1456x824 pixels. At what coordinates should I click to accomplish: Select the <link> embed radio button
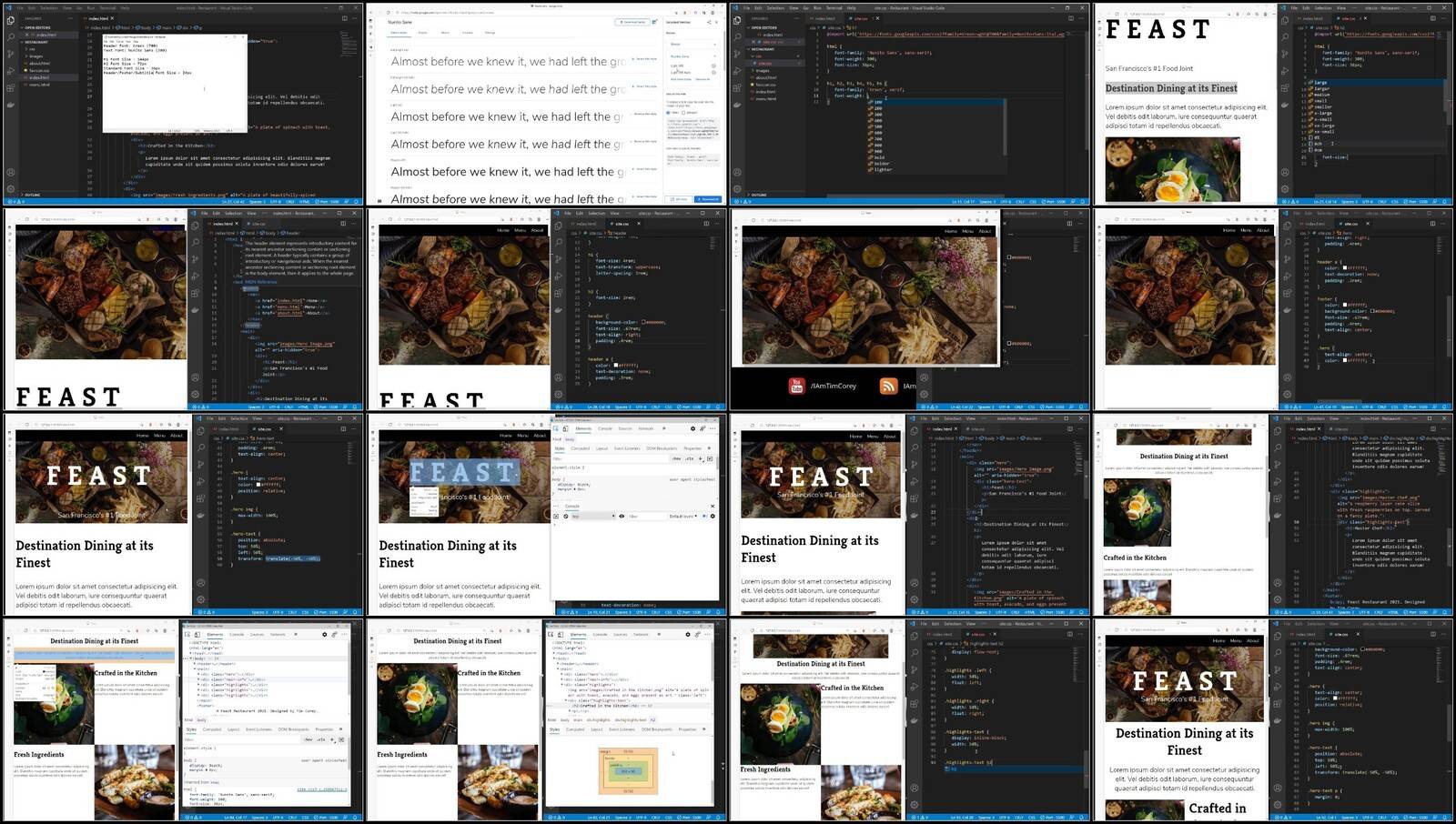coord(670,112)
